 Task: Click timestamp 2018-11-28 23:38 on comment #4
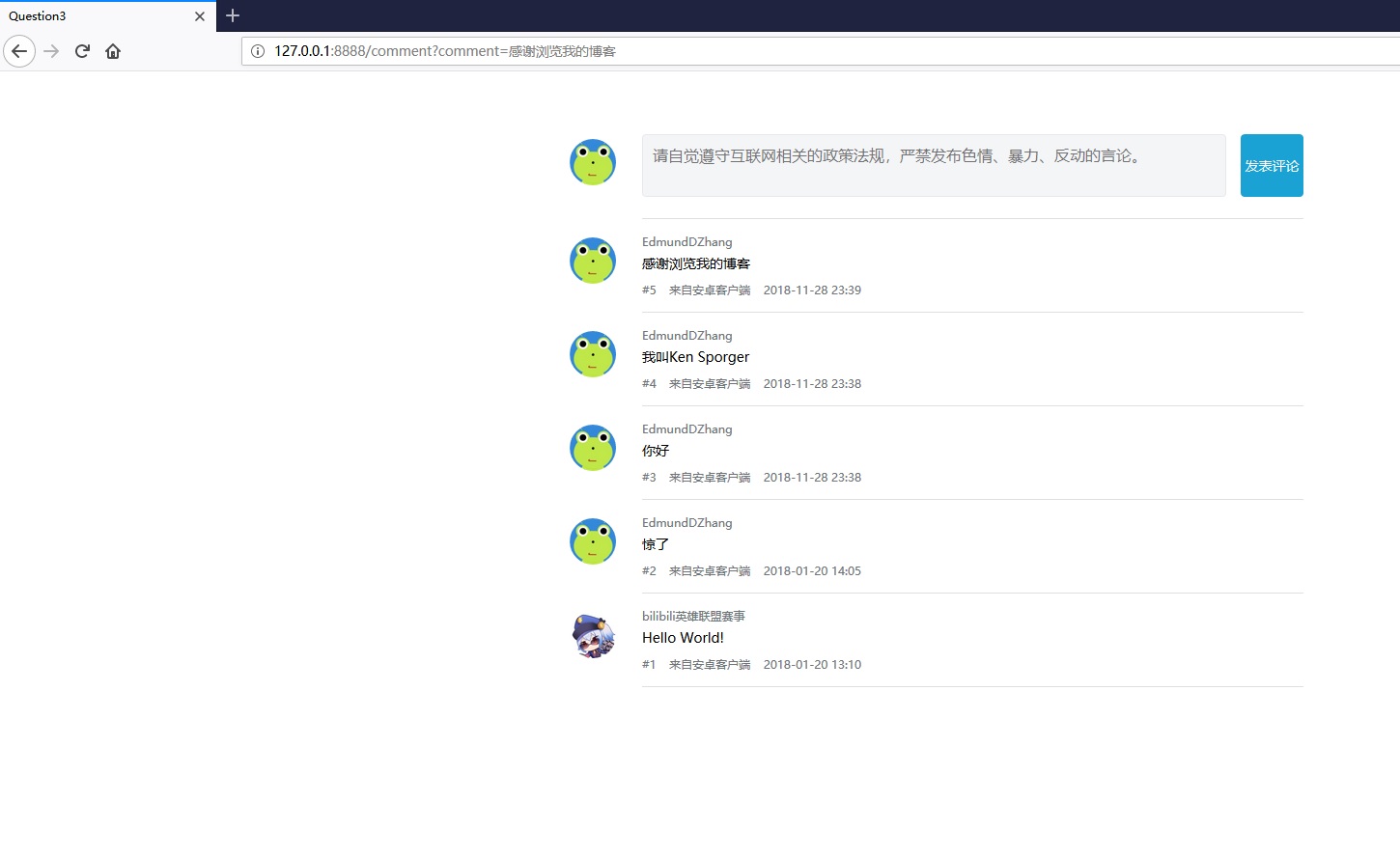(812, 383)
